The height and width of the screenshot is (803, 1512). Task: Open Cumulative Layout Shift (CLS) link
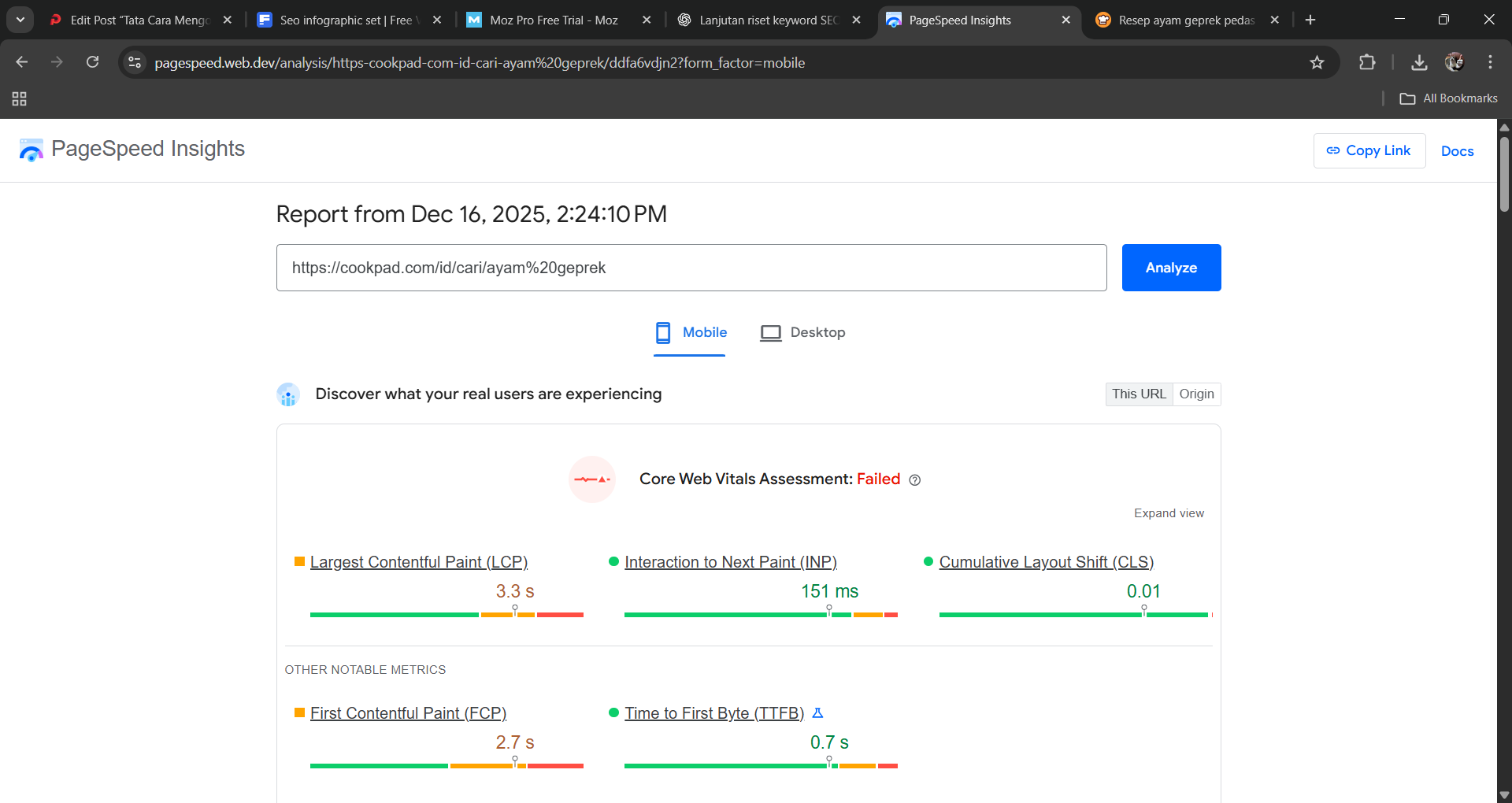coord(1047,562)
